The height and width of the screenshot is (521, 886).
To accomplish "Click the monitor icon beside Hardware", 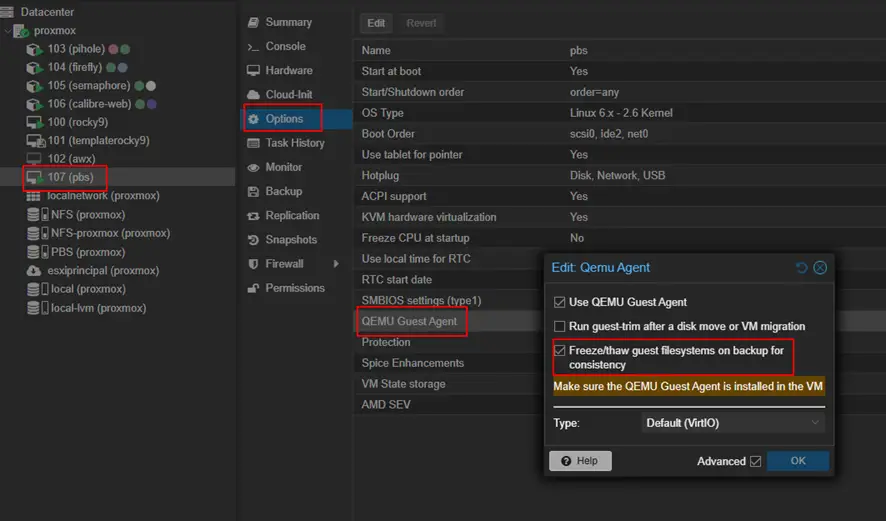I will tap(253, 71).
